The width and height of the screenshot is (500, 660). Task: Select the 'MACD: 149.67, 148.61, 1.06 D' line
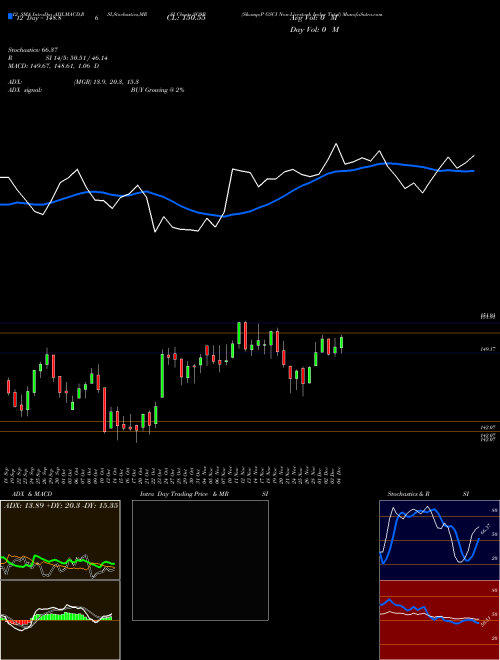point(54,66)
